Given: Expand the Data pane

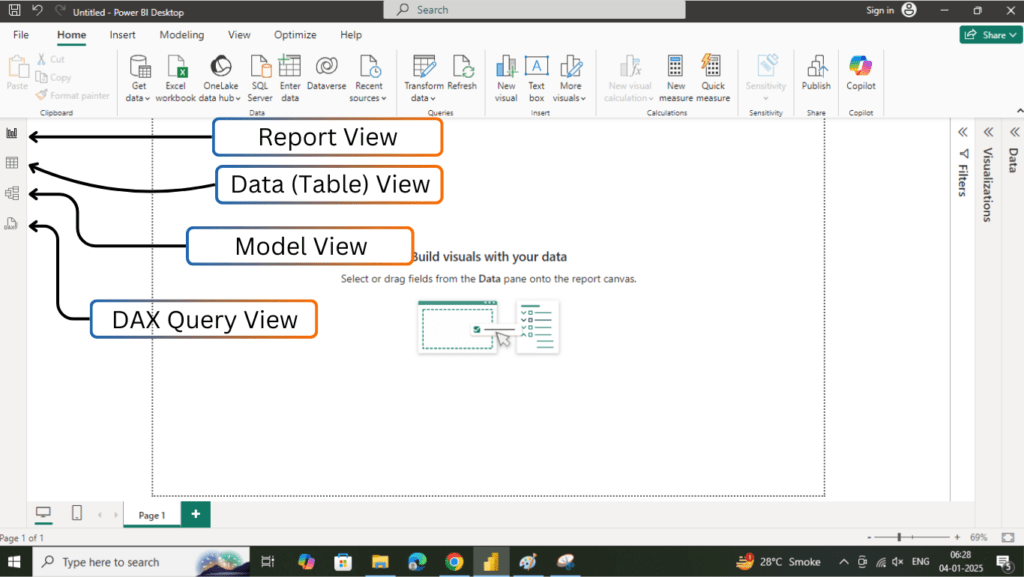Looking at the screenshot, I should click(1014, 133).
